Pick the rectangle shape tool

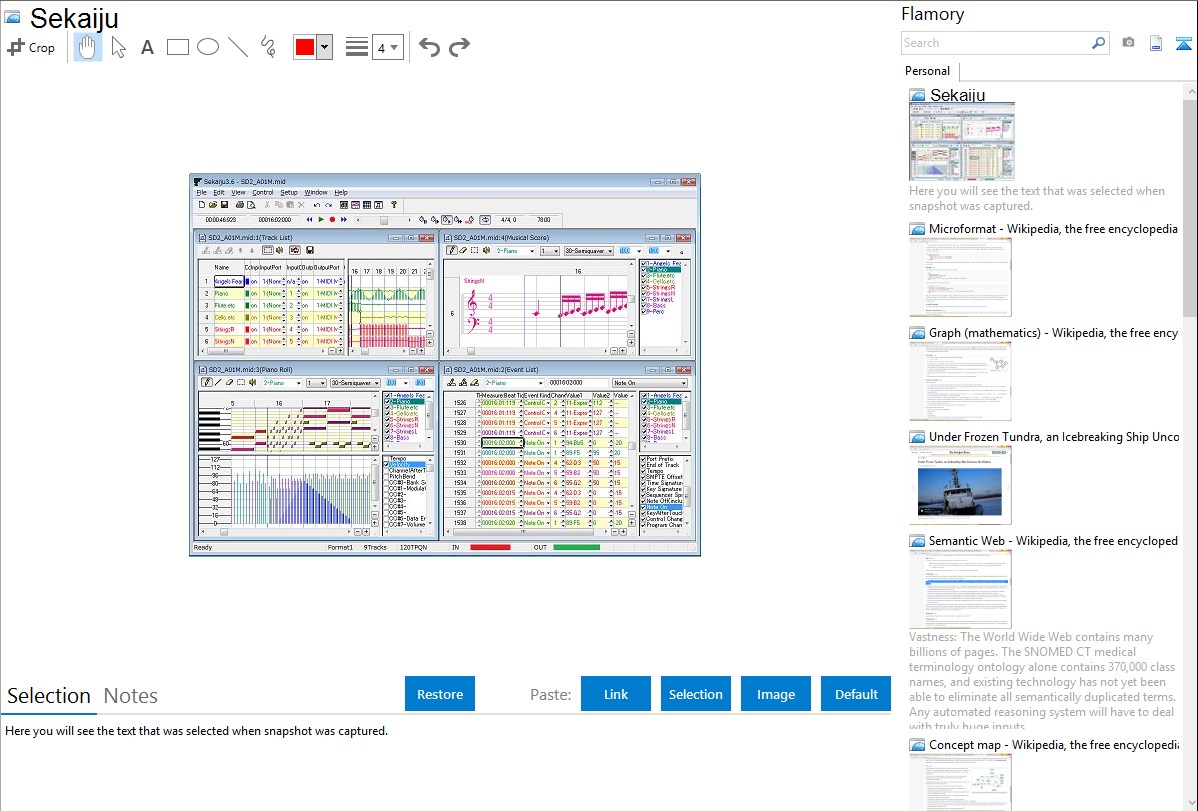coord(178,47)
